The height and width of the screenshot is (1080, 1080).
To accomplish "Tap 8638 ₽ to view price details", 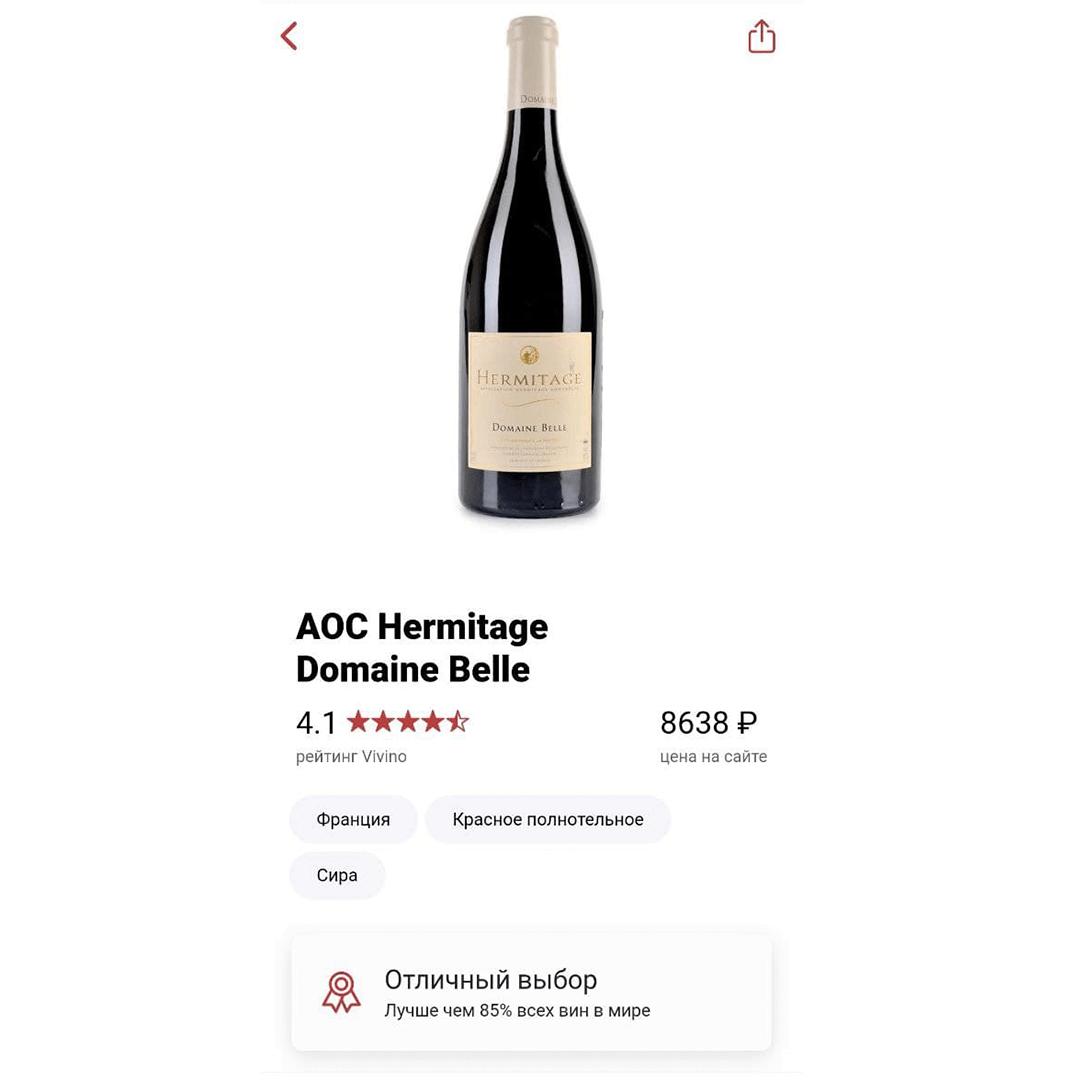I will coord(708,722).
